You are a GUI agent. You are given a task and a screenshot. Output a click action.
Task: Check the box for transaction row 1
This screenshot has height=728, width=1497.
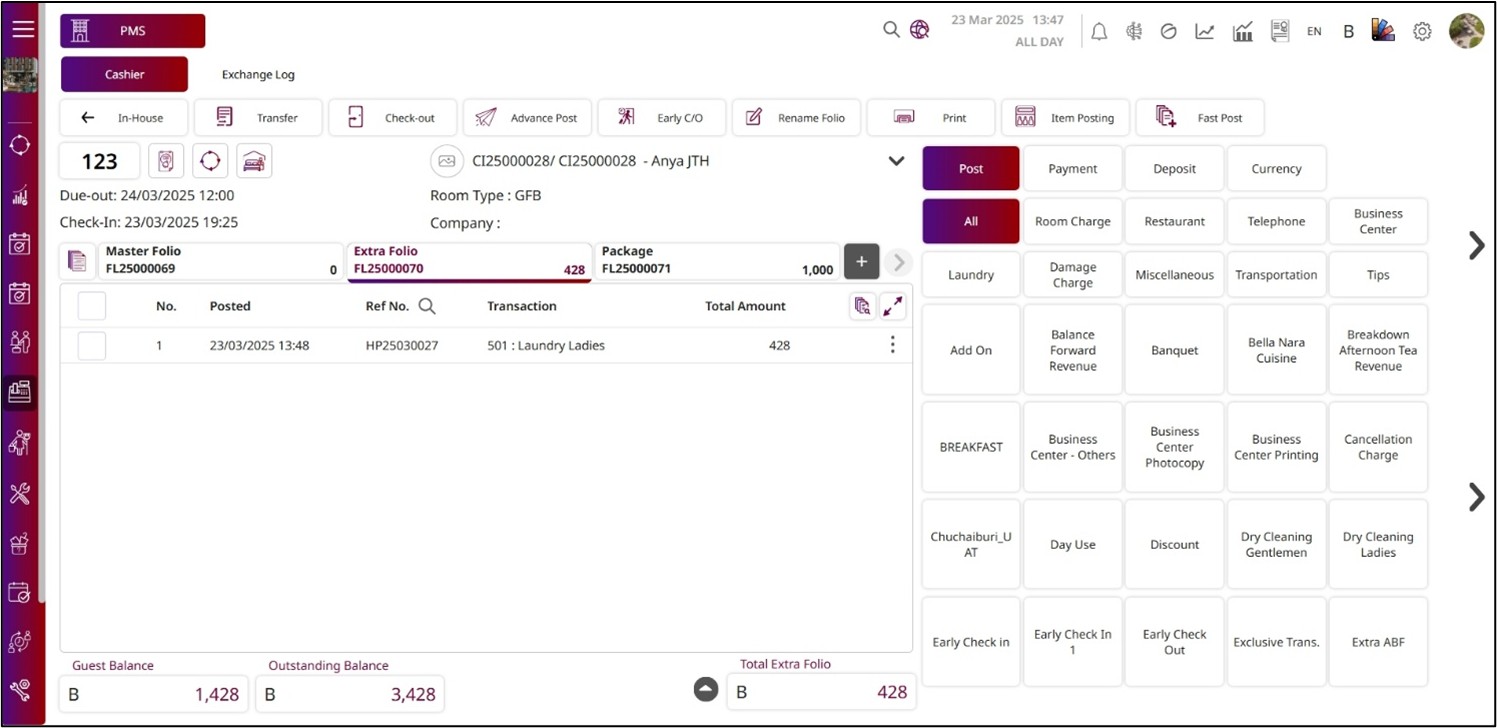92,345
